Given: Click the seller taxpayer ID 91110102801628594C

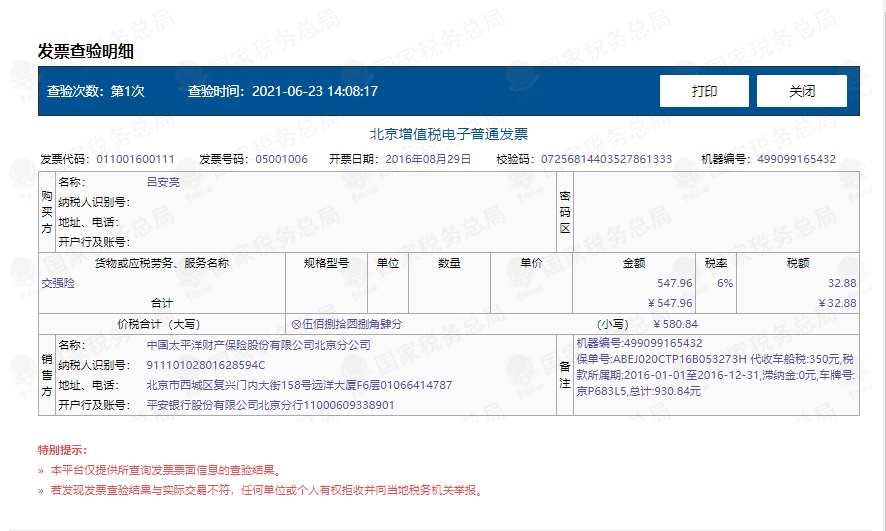Looking at the screenshot, I should point(206,365).
